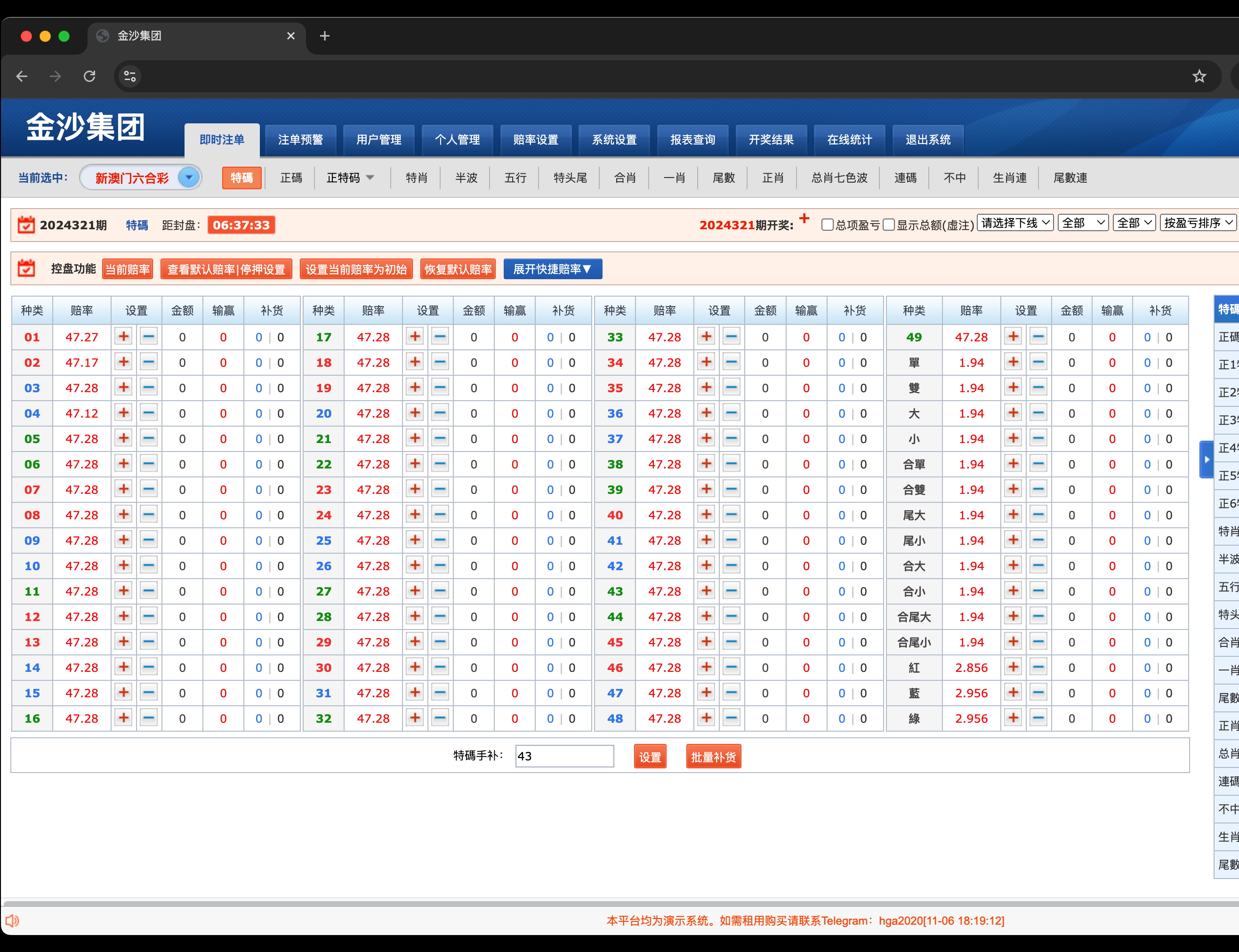Click the minus icon for number 49

[x=1038, y=337]
